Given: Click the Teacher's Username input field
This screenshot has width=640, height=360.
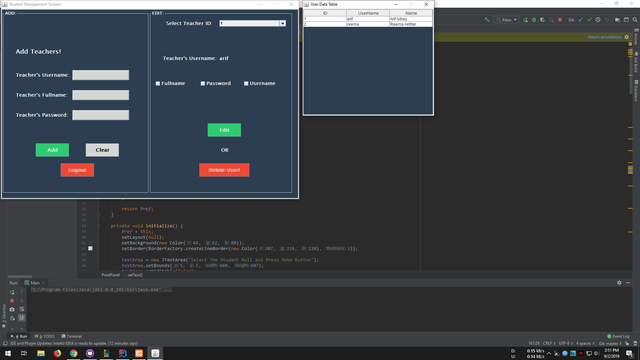Looking at the screenshot, I should click(101, 75).
